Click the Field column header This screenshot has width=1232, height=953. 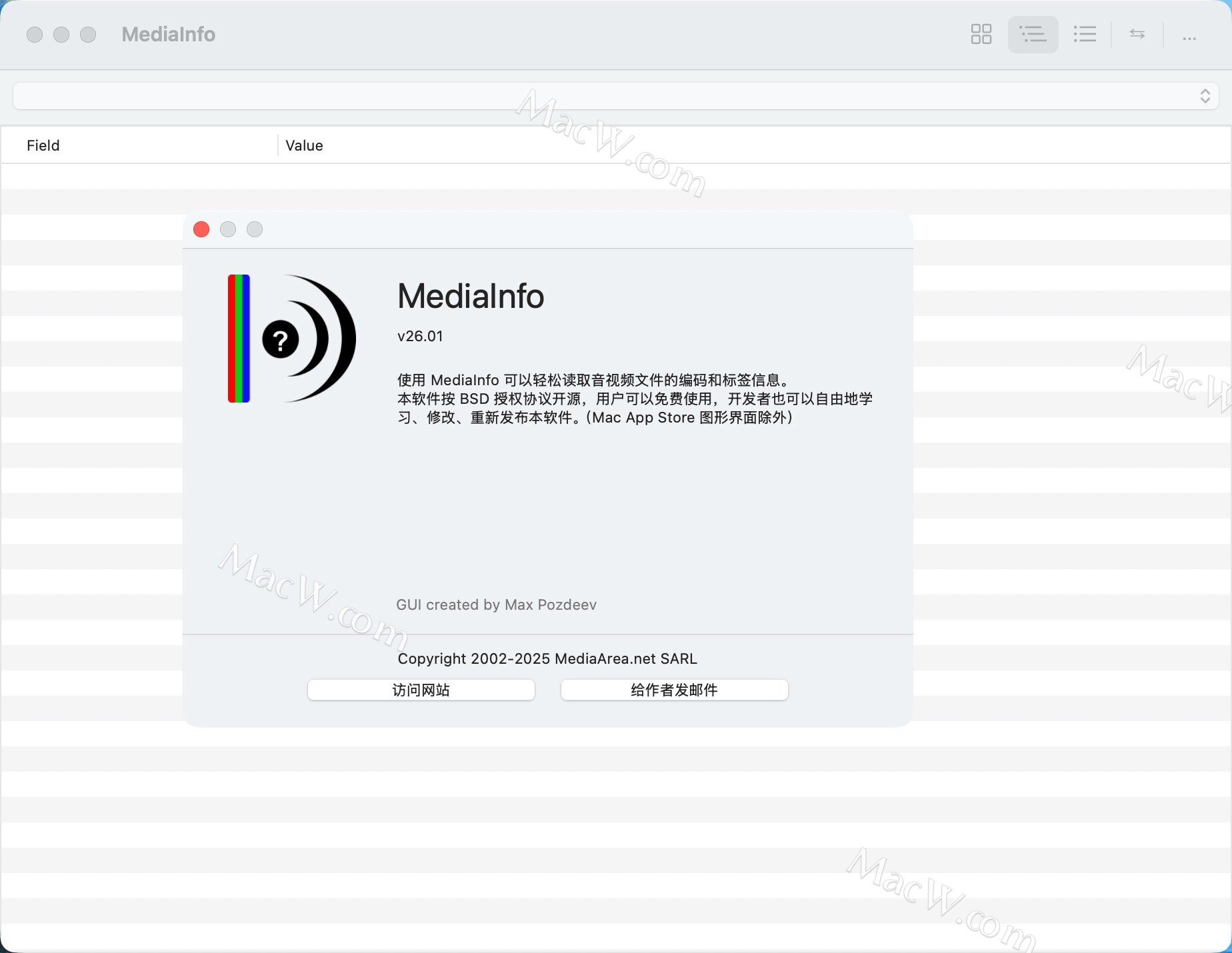pos(43,145)
